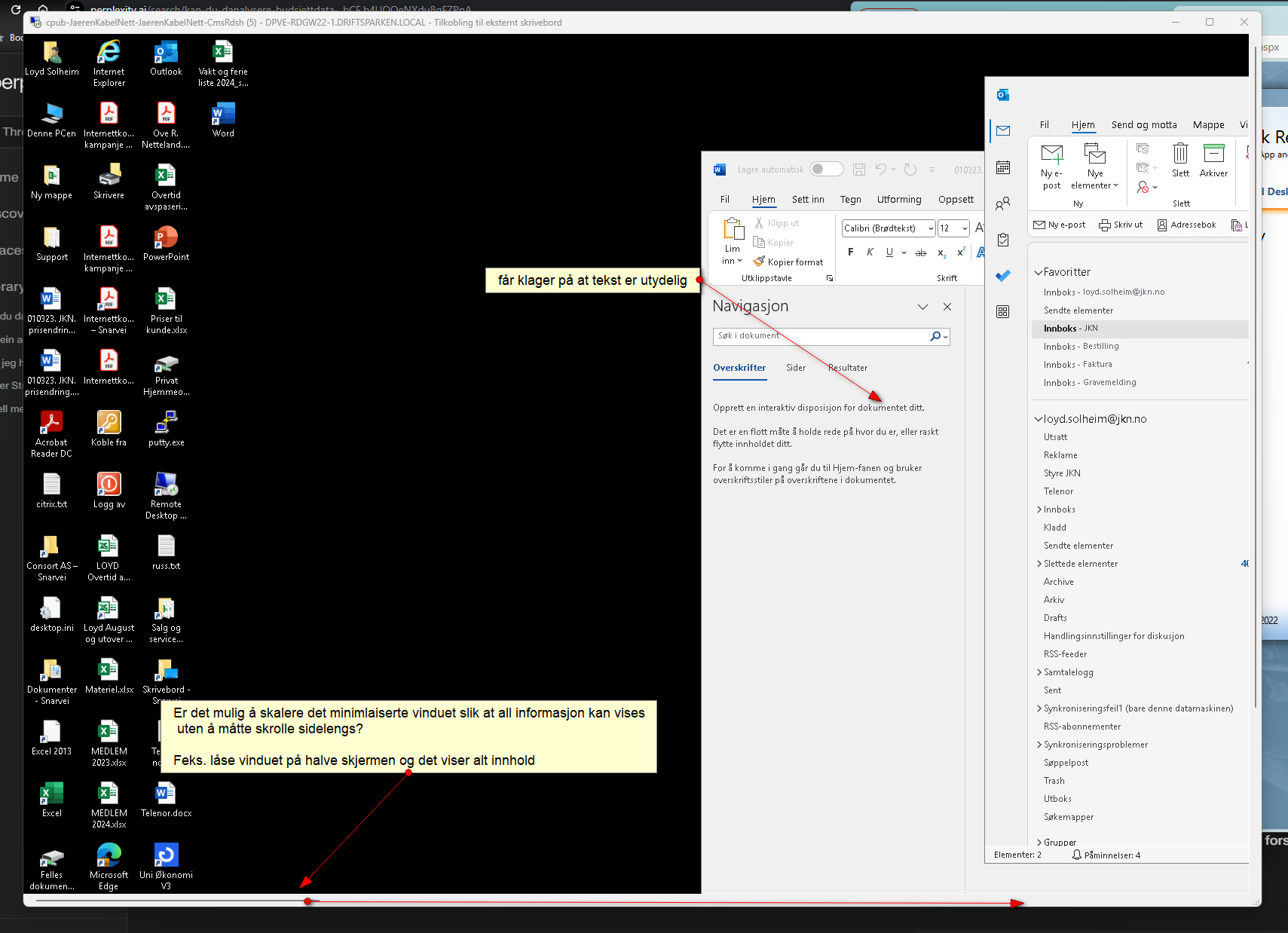Open the Sett inn ribbon tab
Image resolution: width=1288 pixels, height=933 pixels.
807,200
